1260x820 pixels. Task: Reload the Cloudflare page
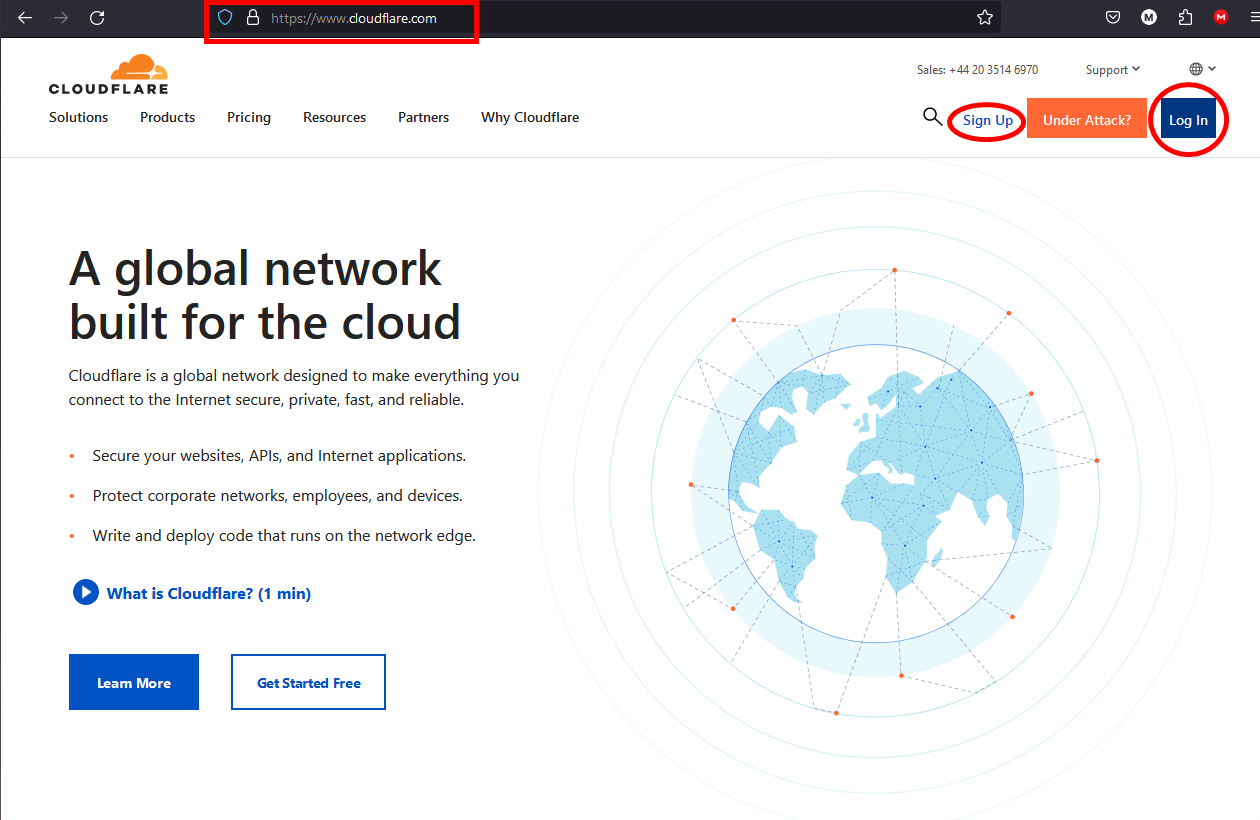[97, 18]
